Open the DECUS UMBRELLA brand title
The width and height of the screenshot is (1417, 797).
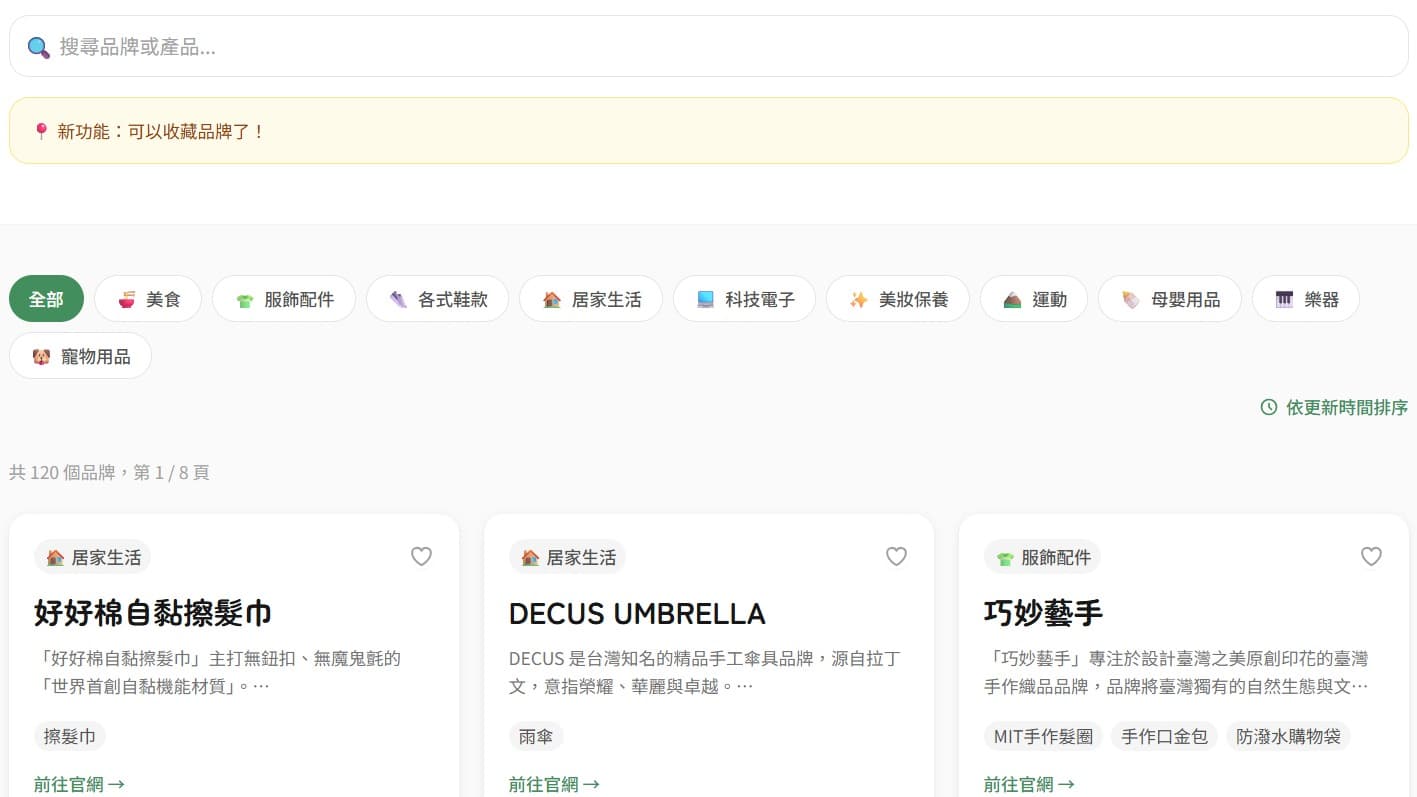637,613
